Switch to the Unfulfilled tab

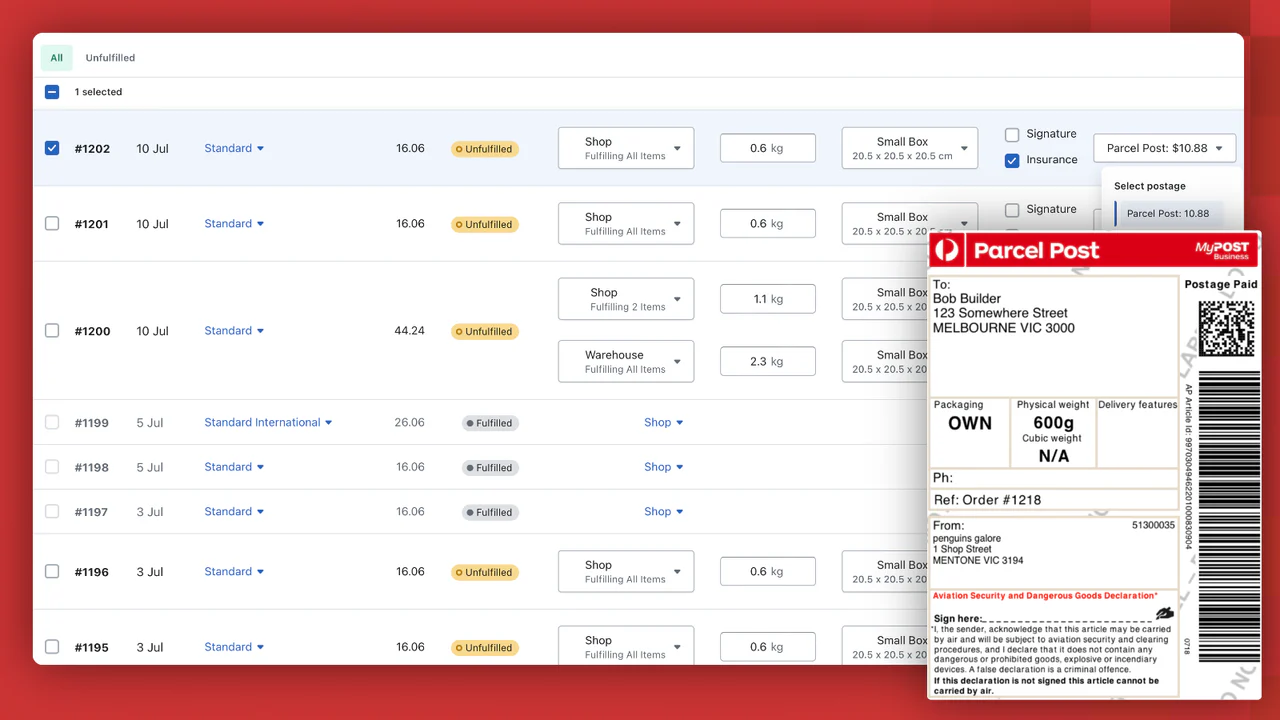[x=110, y=57]
